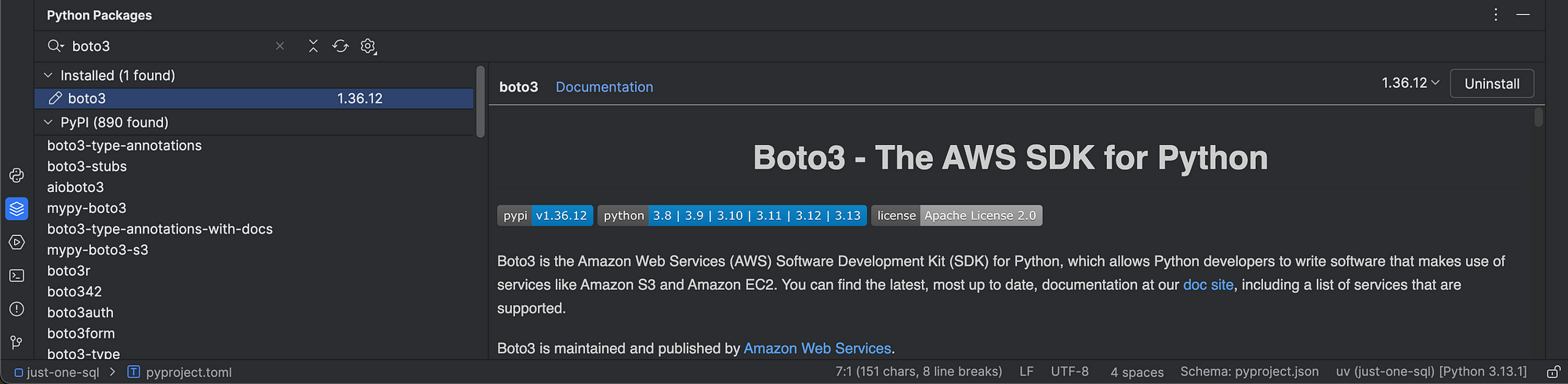Viewport: 1568px width, 384px height.
Task: Open the Python Console tool window
Action: pos(16,176)
